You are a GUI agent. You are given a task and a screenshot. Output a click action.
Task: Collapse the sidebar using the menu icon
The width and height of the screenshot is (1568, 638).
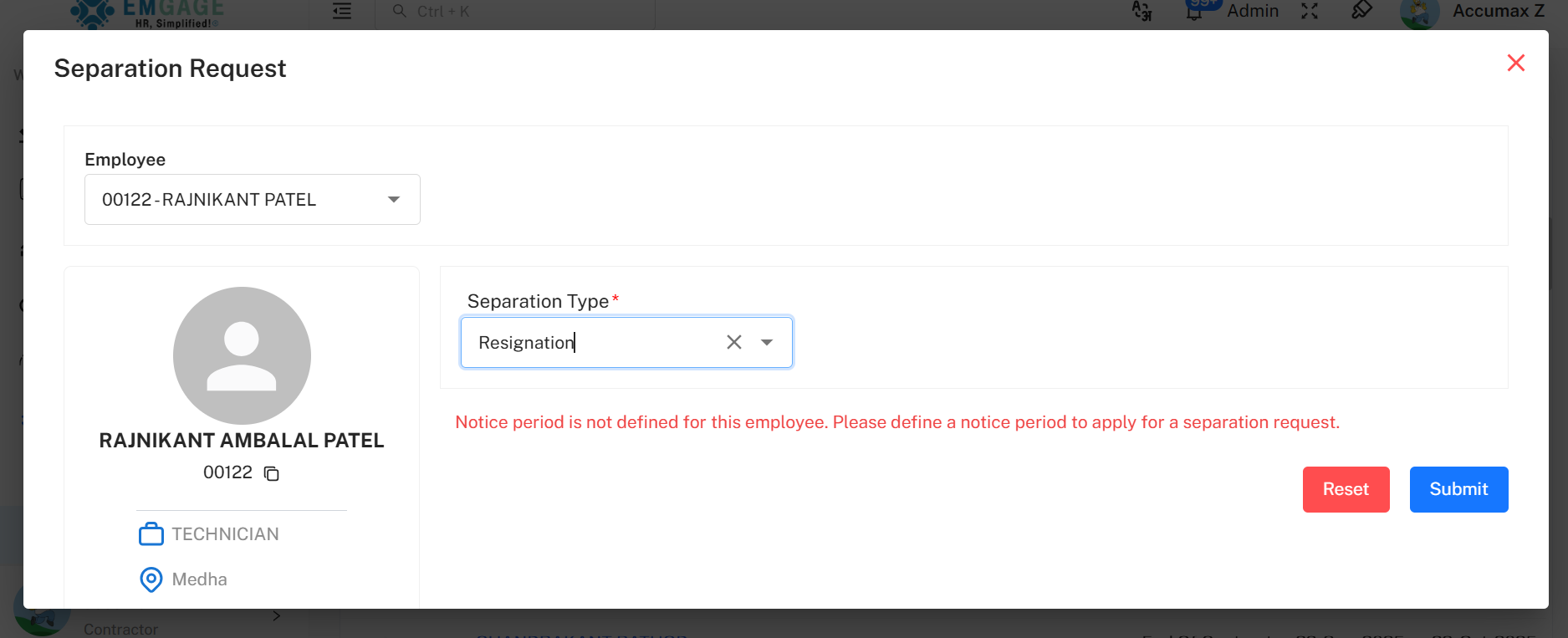pos(341,11)
